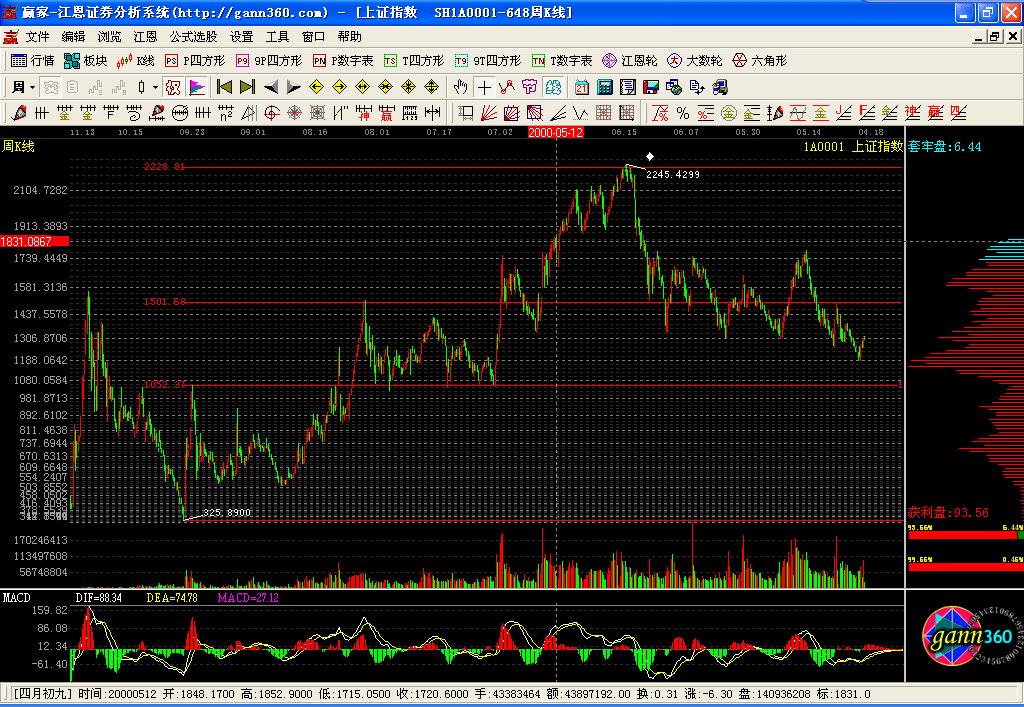Select the percent sign drawing tool

point(683,112)
